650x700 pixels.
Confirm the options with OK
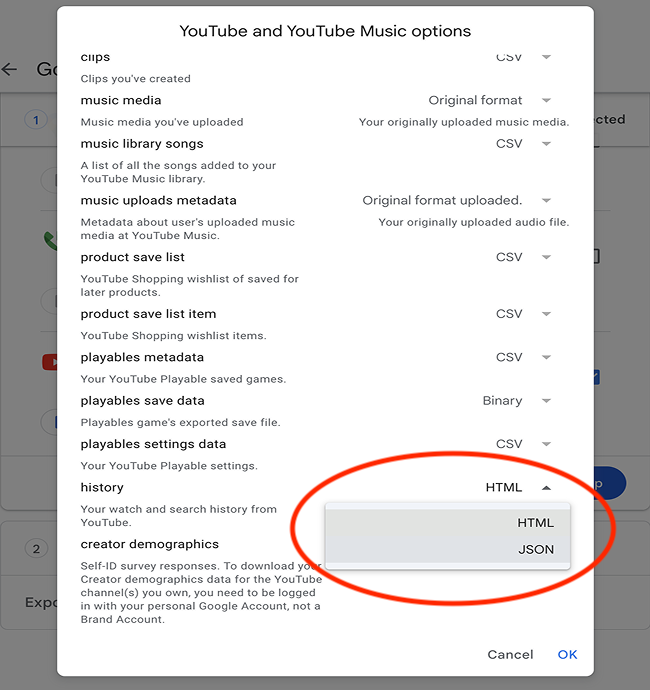click(x=567, y=655)
